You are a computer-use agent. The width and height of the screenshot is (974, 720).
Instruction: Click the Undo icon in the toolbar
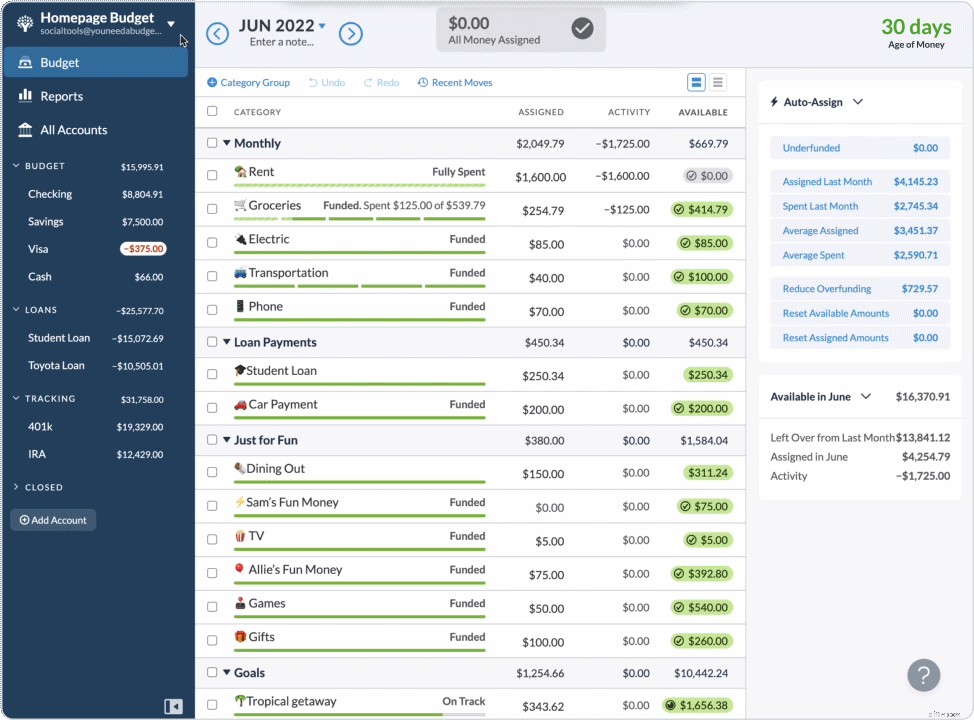[312, 82]
